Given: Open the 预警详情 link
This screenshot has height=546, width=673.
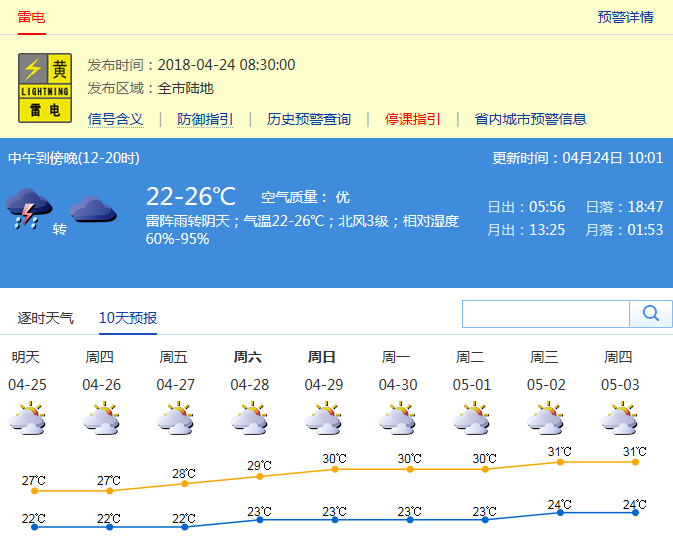Looking at the screenshot, I should pyautogui.click(x=625, y=17).
